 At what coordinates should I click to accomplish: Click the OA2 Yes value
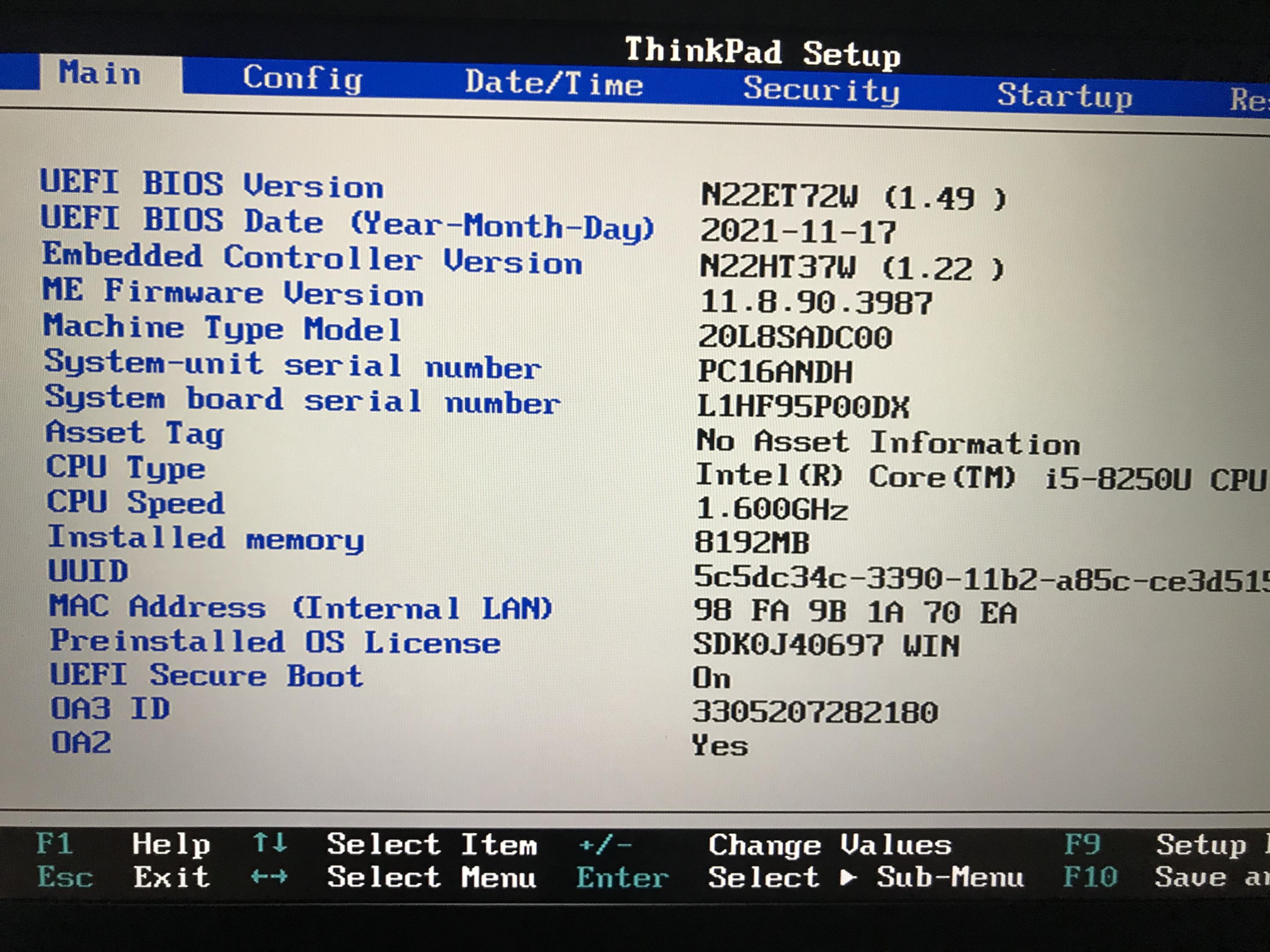point(720,746)
